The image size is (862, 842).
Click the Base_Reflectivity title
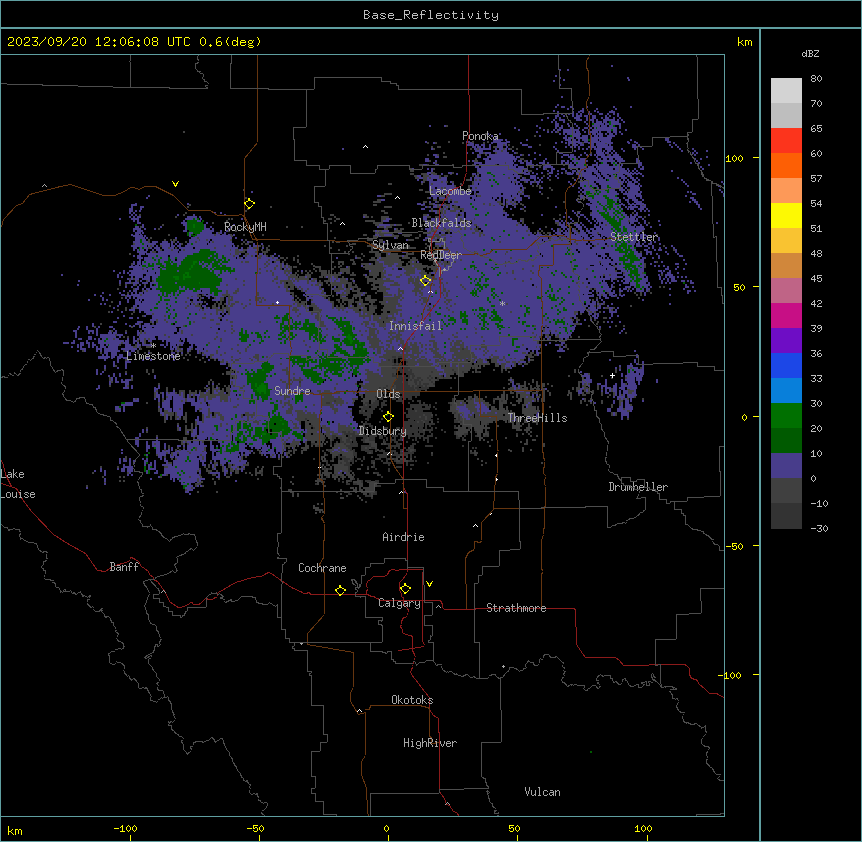pyautogui.click(x=431, y=15)
